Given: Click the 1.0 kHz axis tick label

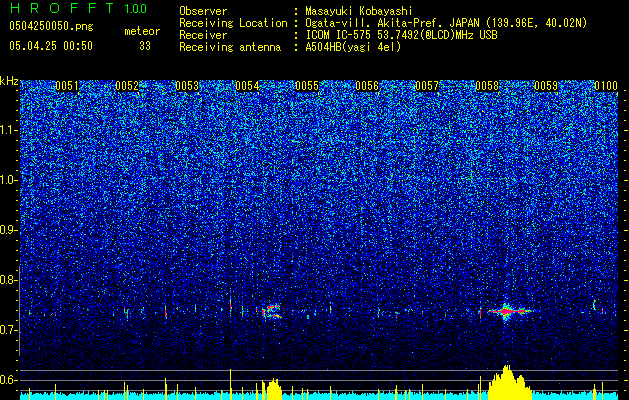Looking at the screenshot, I should click(9, 180).
